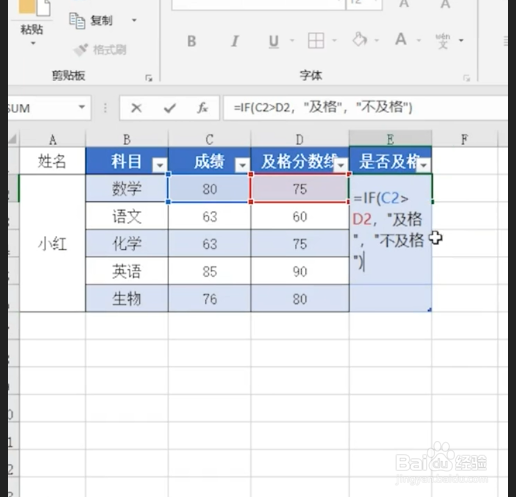The width and height of the screenshot is (516, 497).
Task: Select cell 生物
Action: (x=127, y=299)
